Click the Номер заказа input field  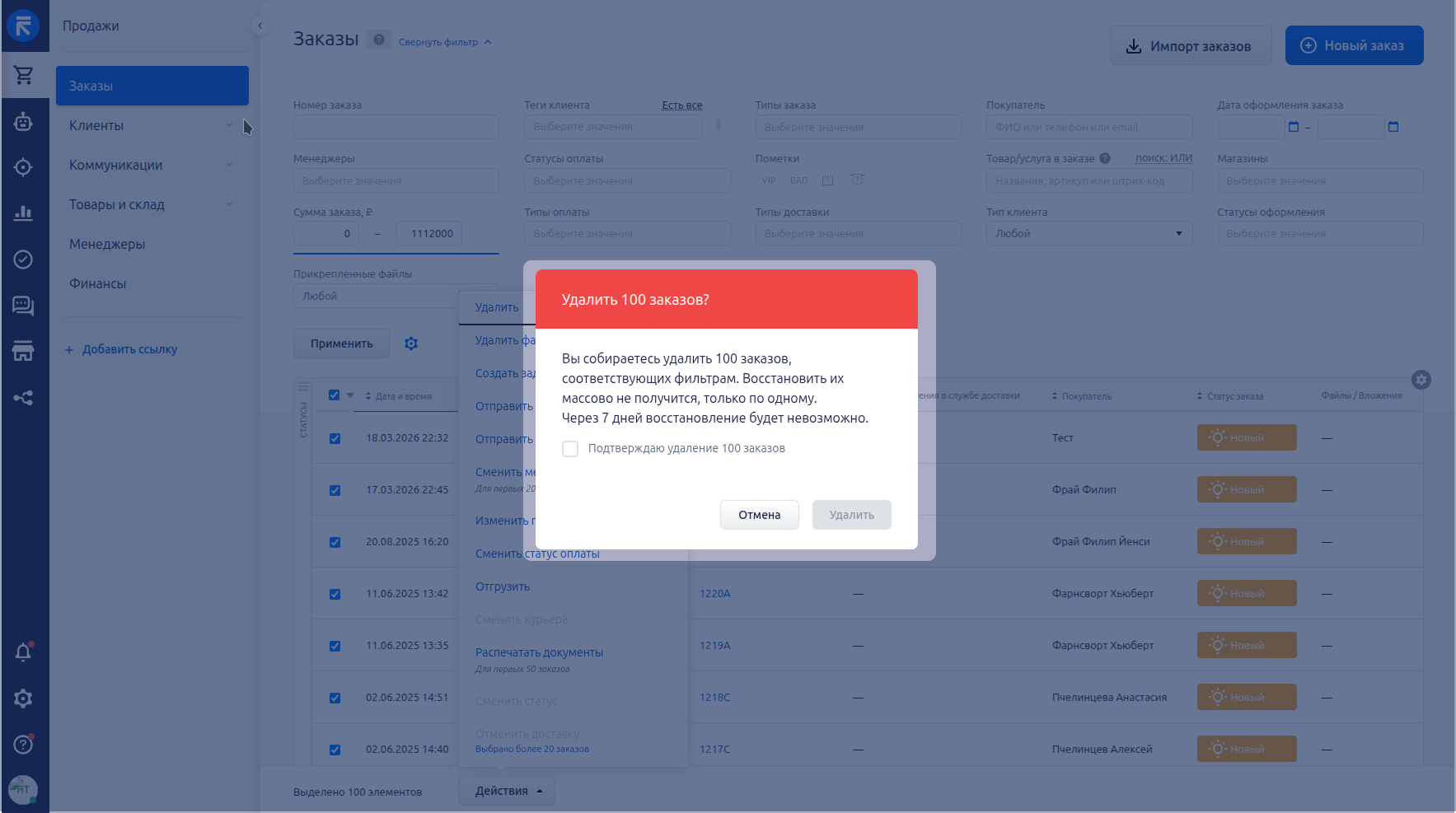[396, 127]
